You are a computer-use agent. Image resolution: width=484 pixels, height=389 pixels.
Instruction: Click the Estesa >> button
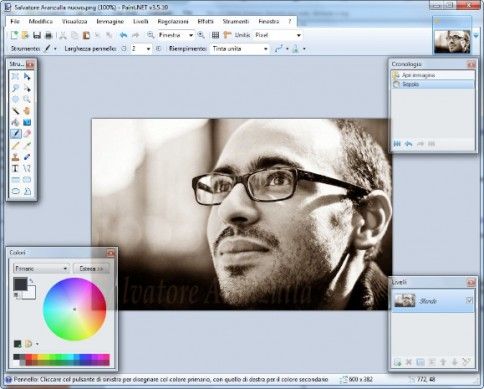point(91,268)
